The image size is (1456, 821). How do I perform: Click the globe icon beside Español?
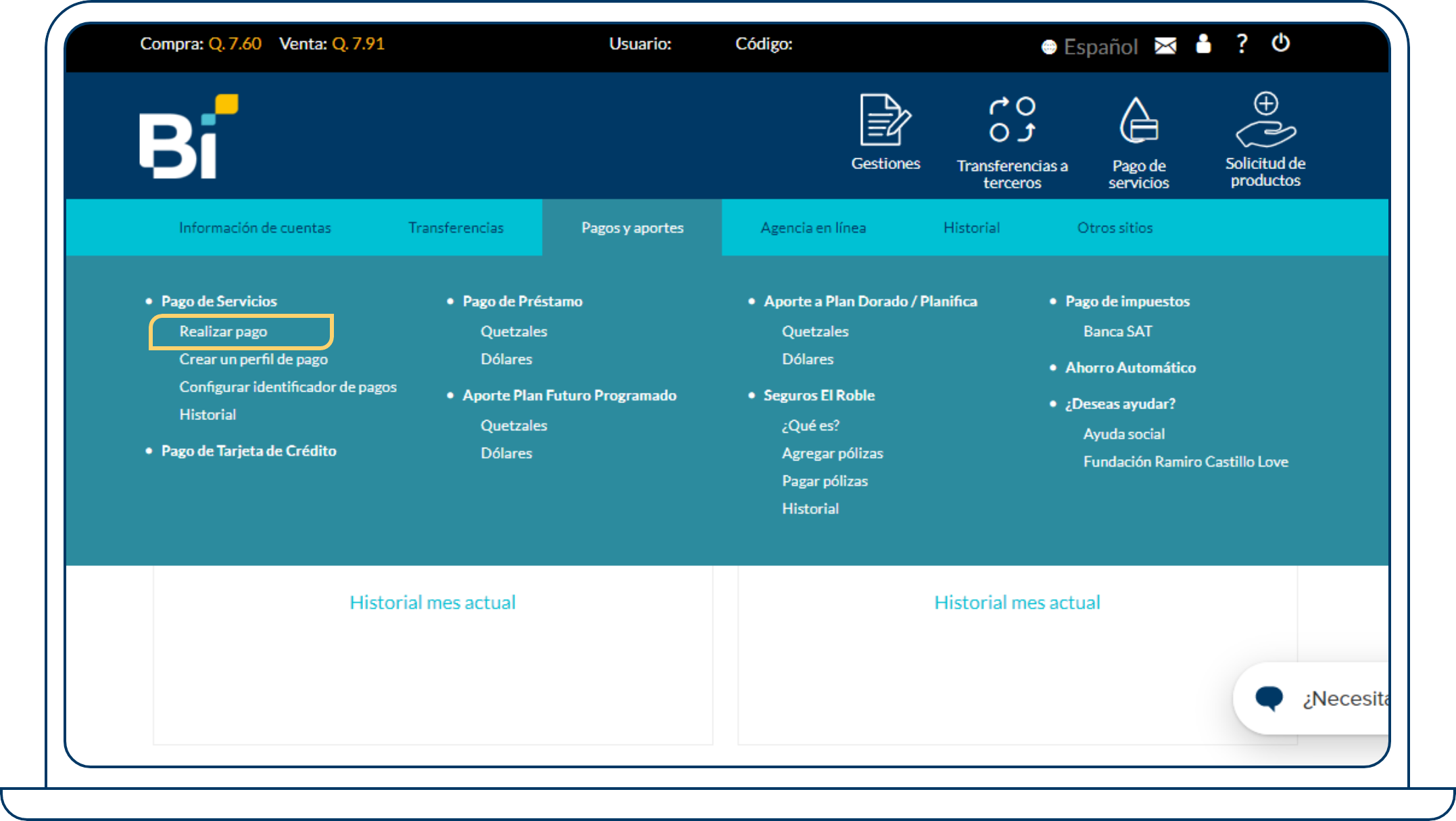click(1049, 47)
